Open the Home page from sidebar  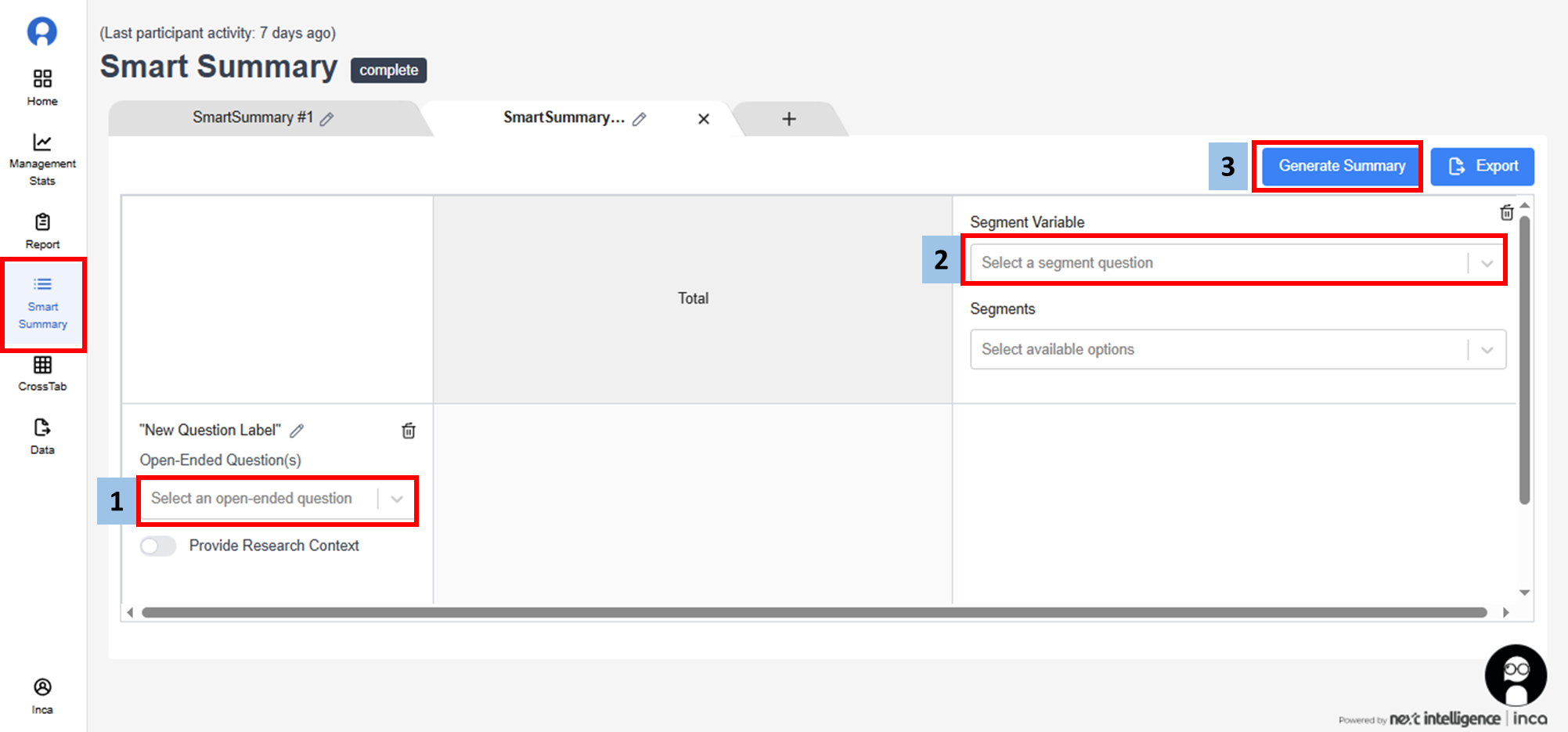tap(42, 87)
